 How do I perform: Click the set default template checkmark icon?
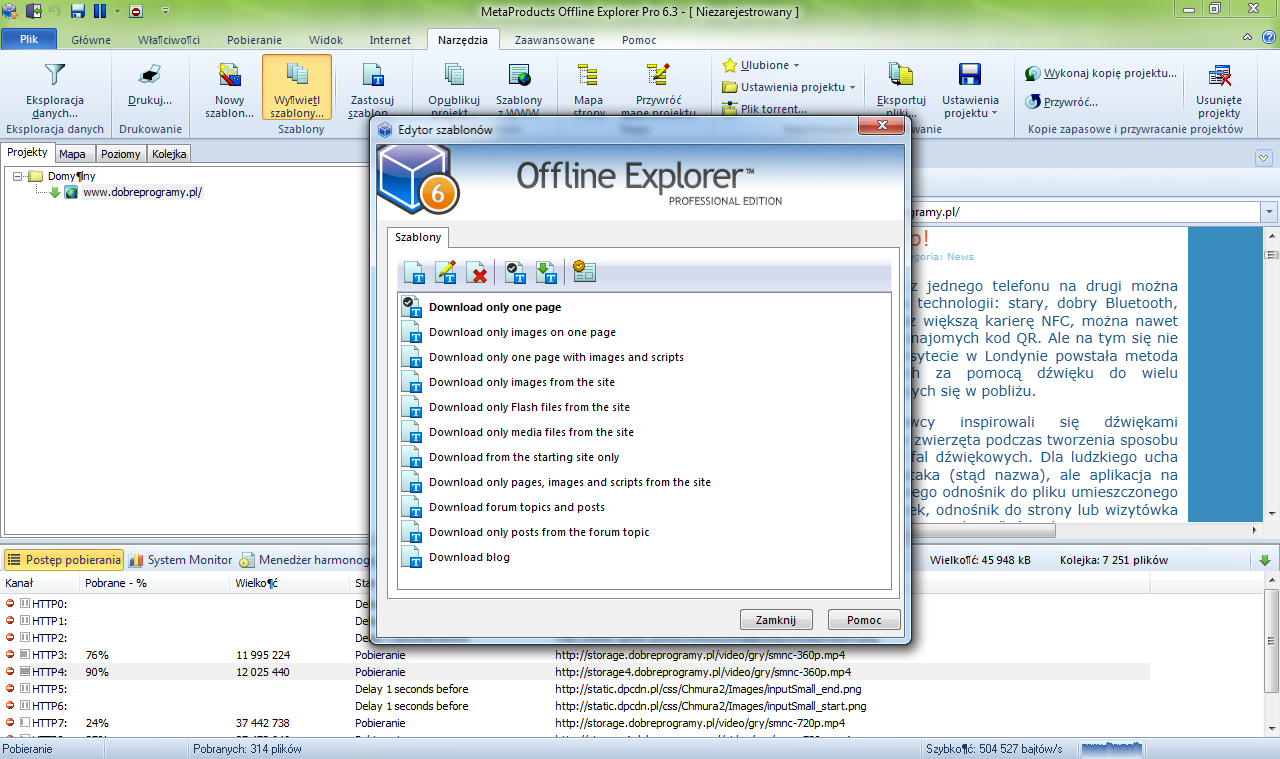(516, 272)
